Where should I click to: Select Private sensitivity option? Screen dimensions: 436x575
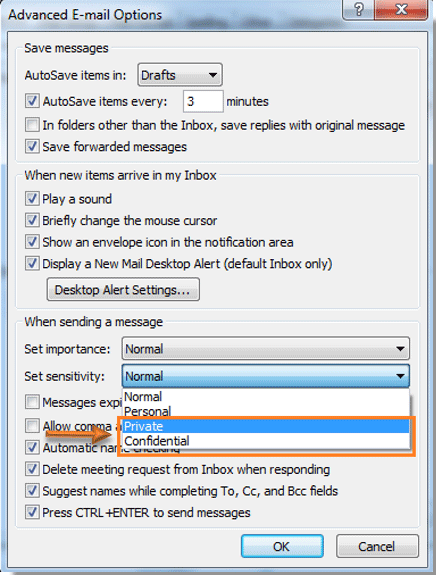265,426
